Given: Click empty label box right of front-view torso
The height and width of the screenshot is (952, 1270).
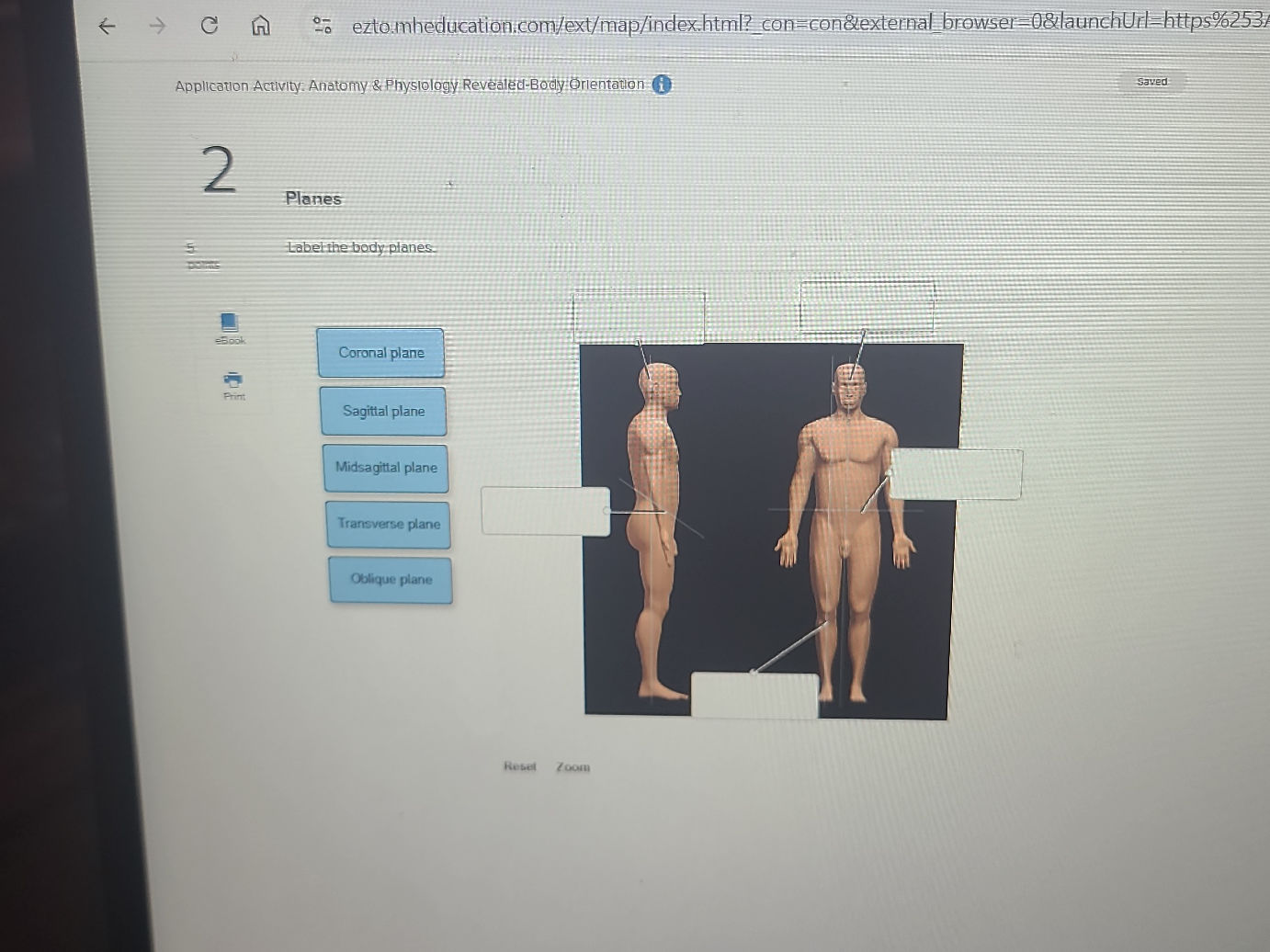Looking at the screenshot, I should pyautogui.click(x=956, y=474).
